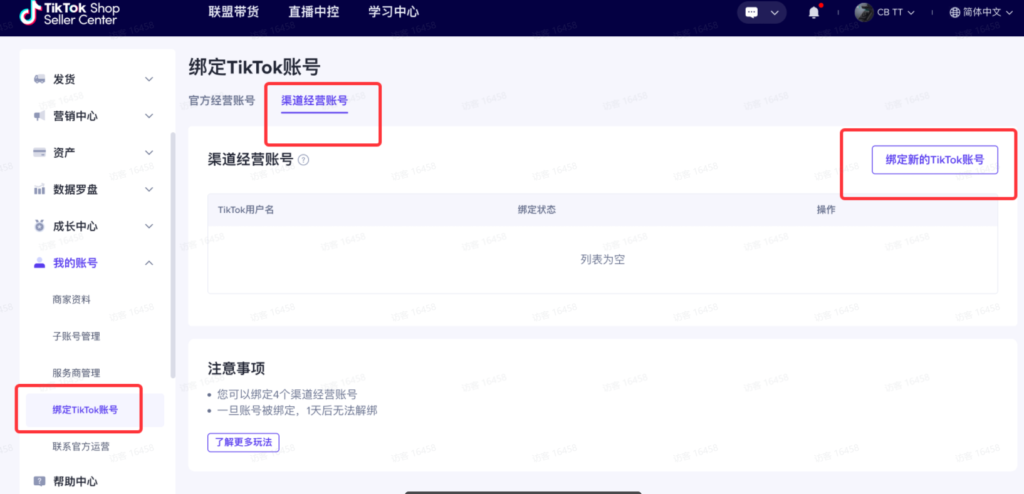
Task: Open 学习中心 in top navigation
Action: click(x=393, y=12)
